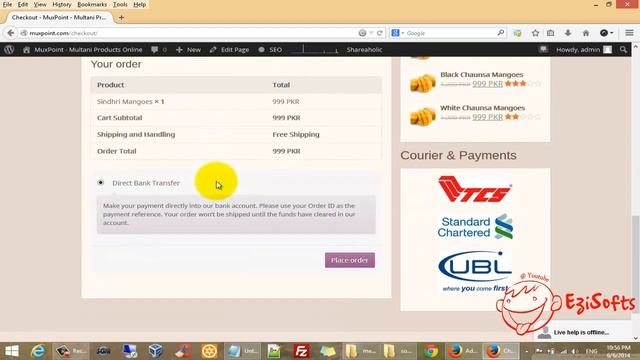Open the View menu
This screenshot has height=360, width=640.
pyautogui.click(x=40, y=4)
